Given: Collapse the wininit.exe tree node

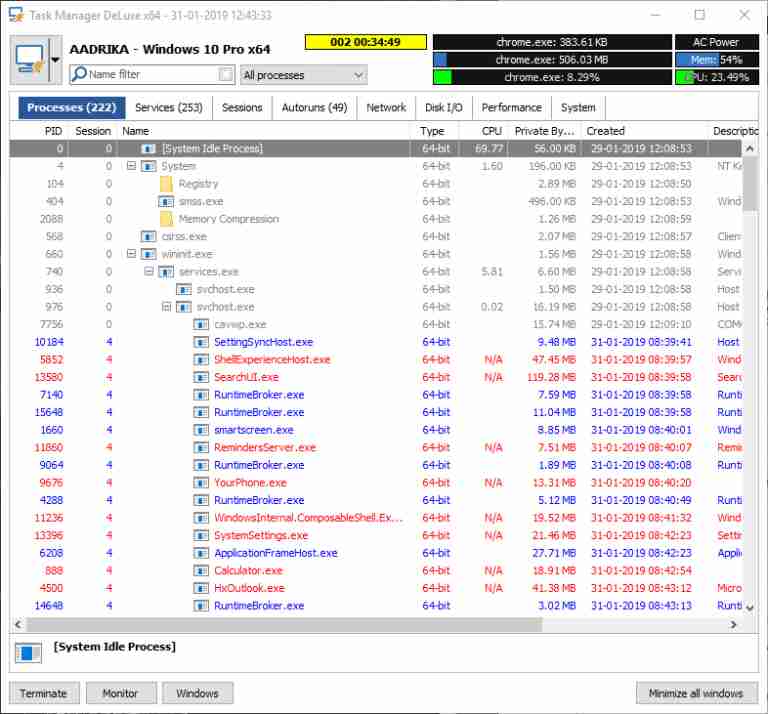Looking at the screenshot, I should coord(131,254).
